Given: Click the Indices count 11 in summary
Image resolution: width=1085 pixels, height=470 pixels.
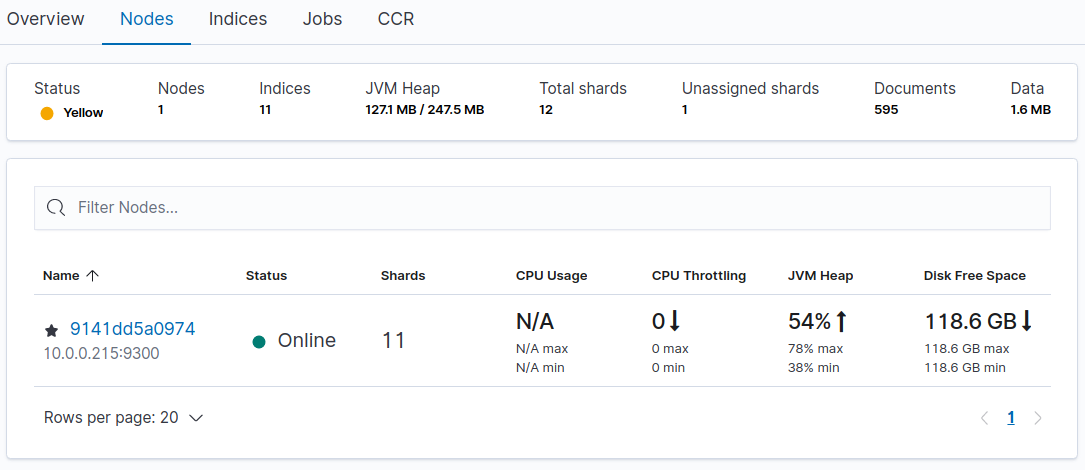Looking at the screenshot, I should [265, 109].
